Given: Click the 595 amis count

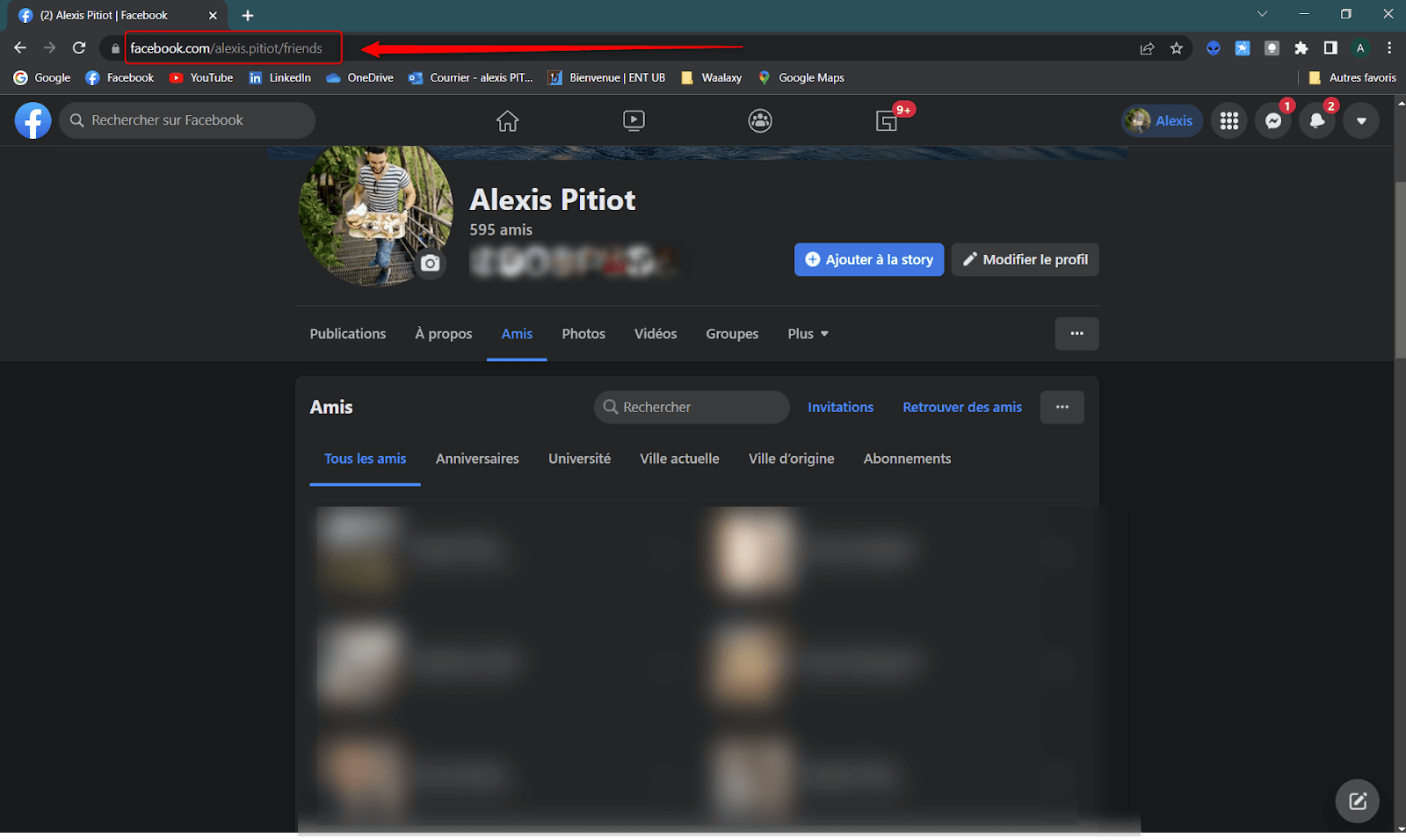Looking at the screenshot, I should point(501,229).
